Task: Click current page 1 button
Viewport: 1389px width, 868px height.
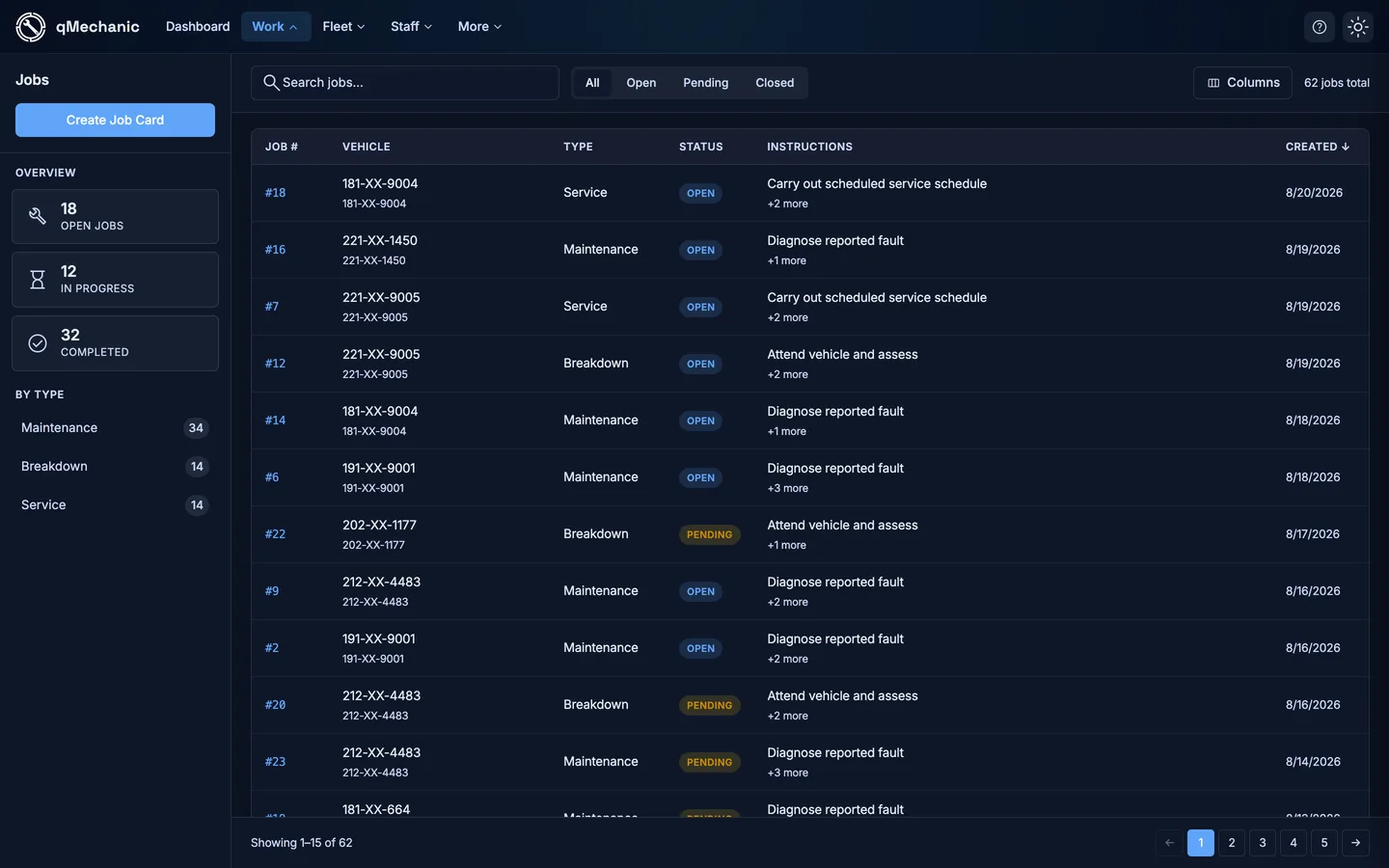Action: (1201, 843)
